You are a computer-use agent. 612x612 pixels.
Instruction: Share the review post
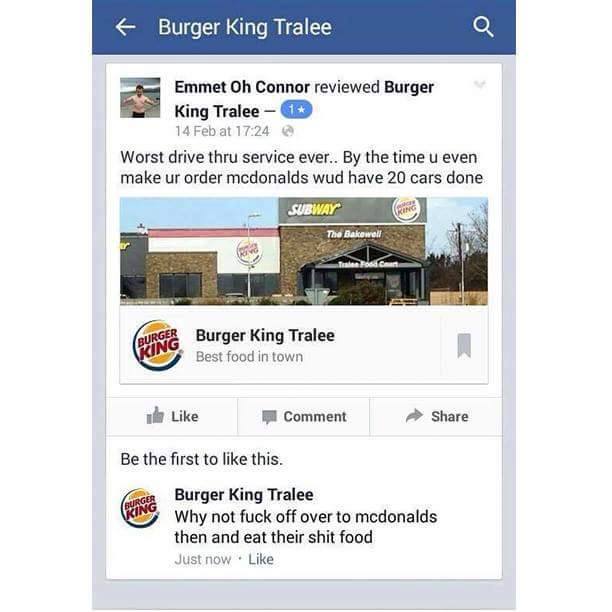436,416
